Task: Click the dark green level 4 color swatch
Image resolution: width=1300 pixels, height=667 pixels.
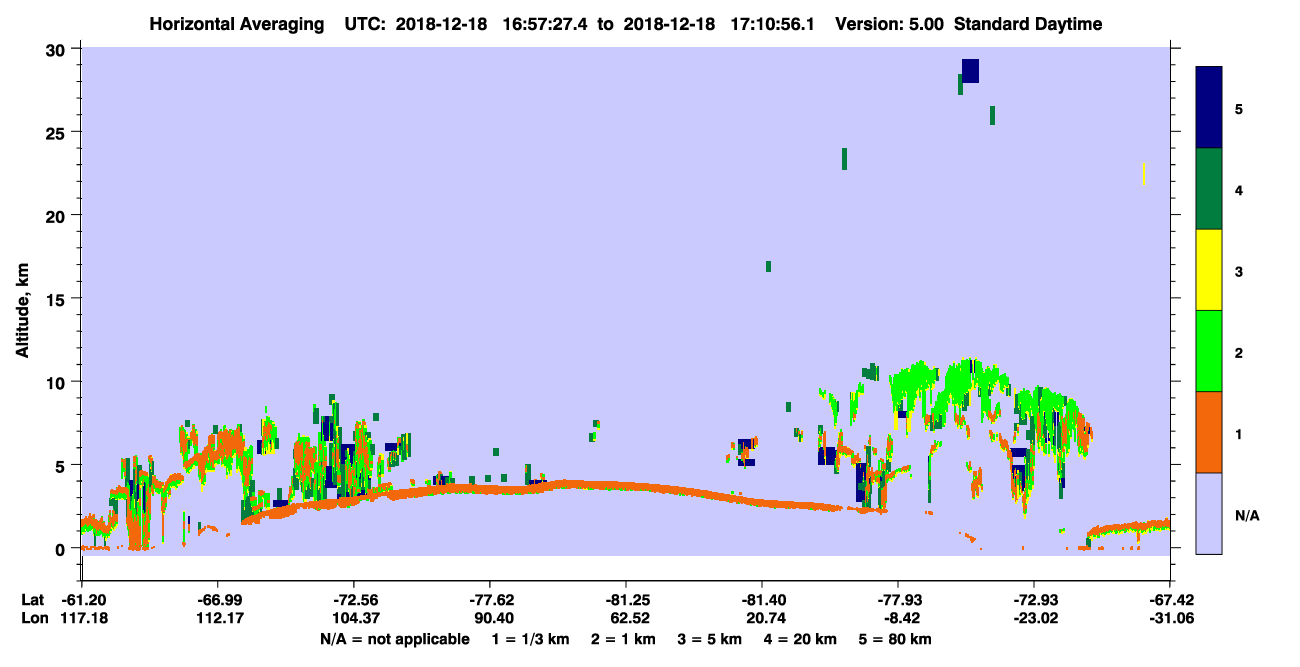Action: tap(1209, 189)
